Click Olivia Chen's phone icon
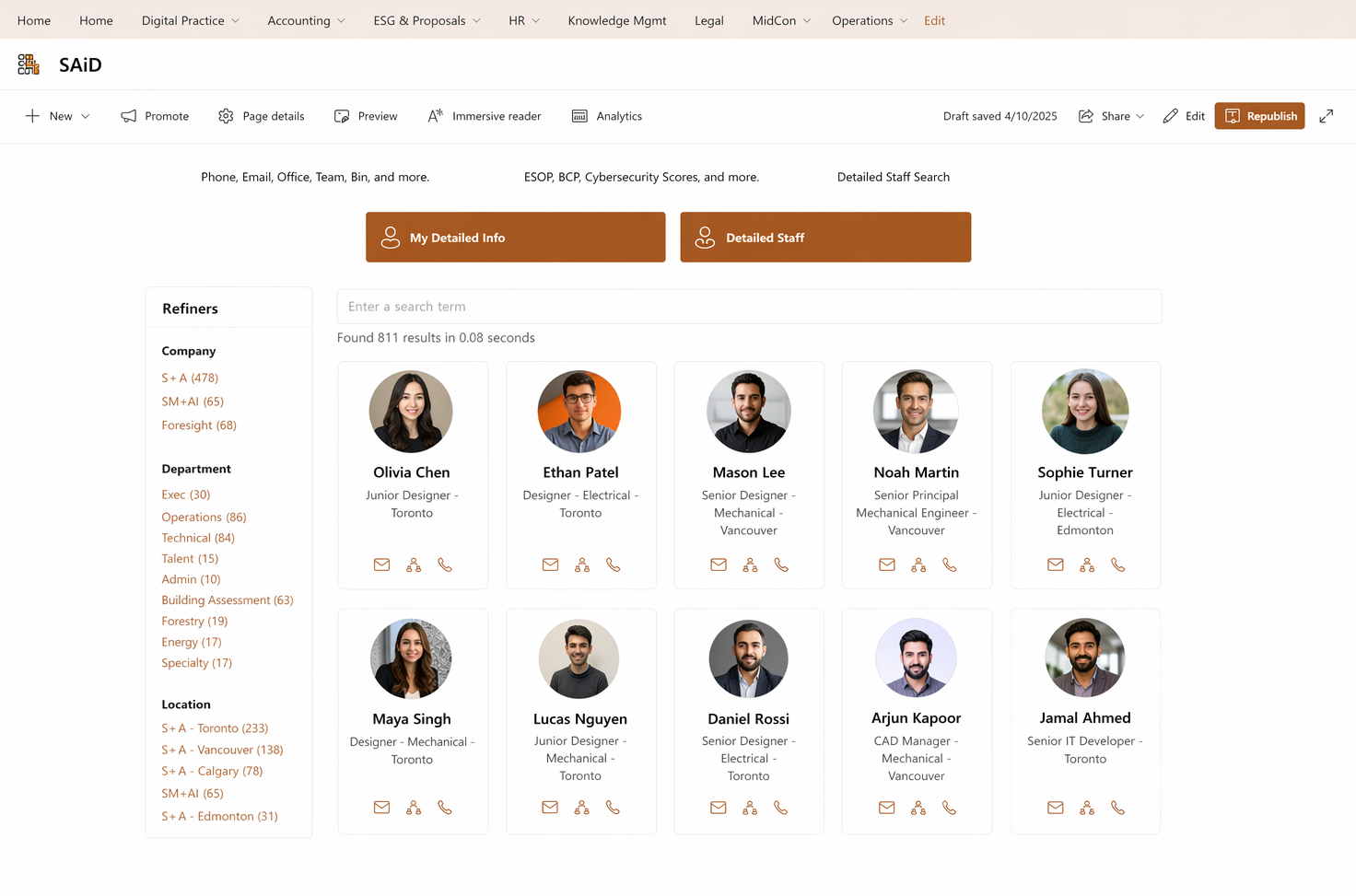 point(445,564)
